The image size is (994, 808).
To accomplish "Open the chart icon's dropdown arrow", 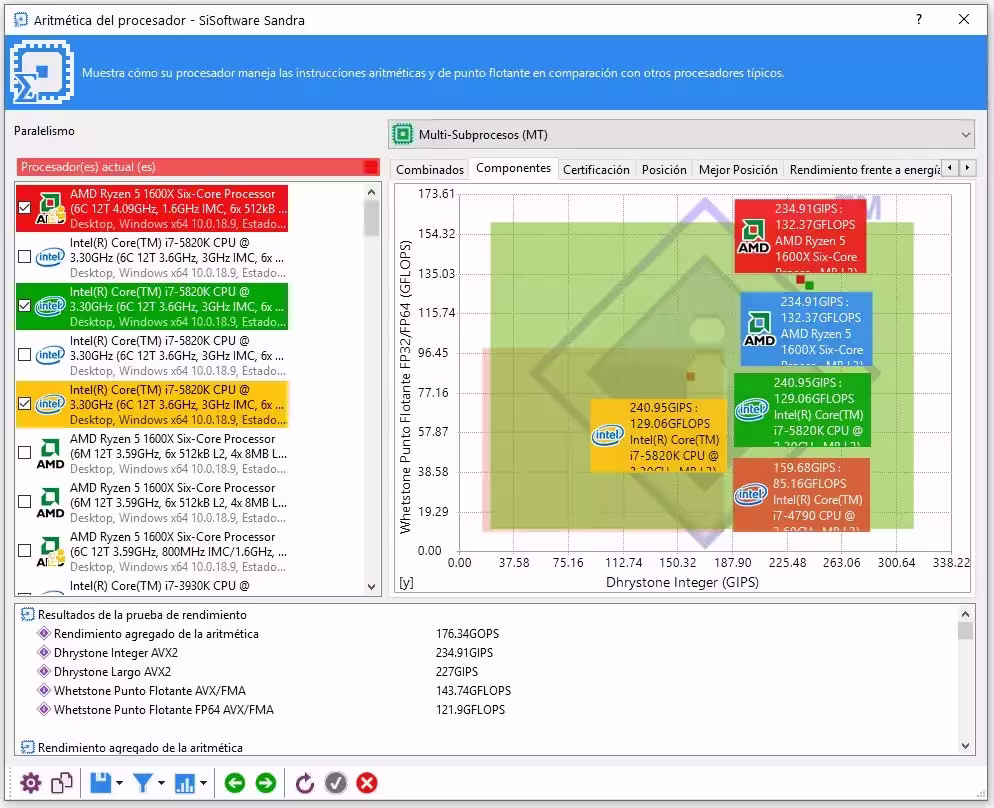I will click(x=203, y=783).
